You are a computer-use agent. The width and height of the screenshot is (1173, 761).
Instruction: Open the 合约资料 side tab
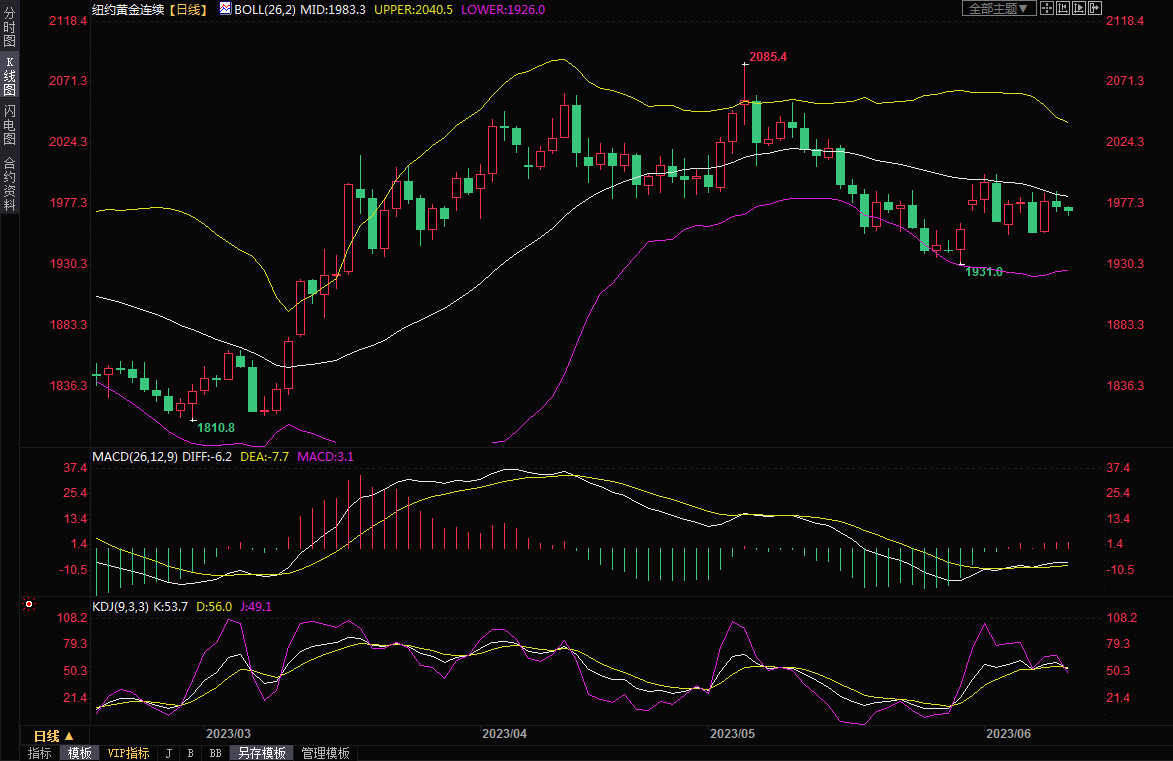click(x=9, y=184)
